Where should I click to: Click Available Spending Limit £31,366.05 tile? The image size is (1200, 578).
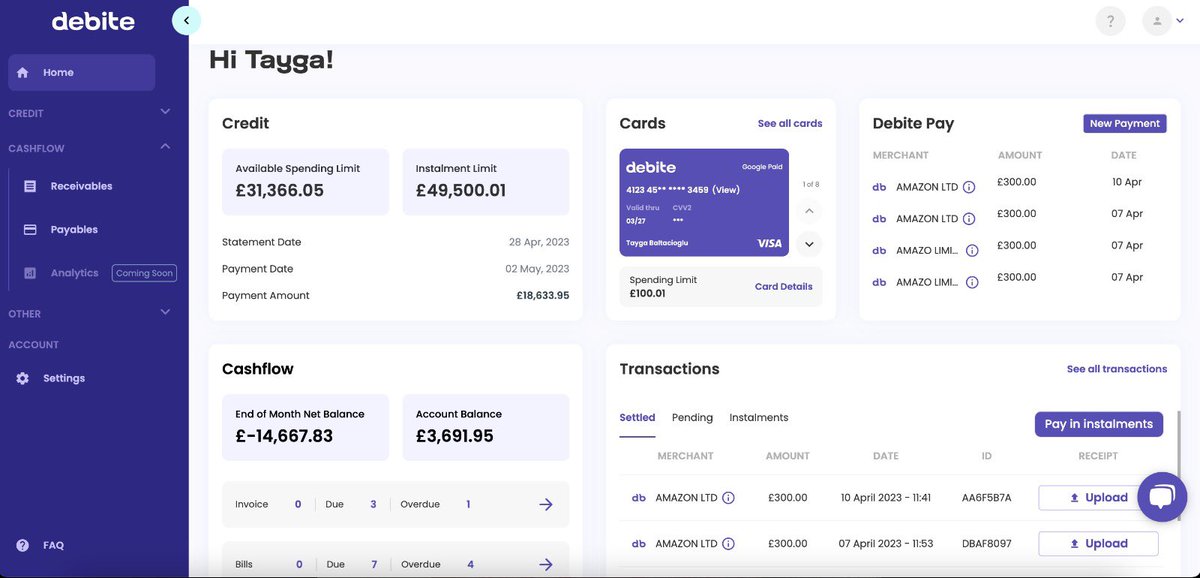pos(305,181)
